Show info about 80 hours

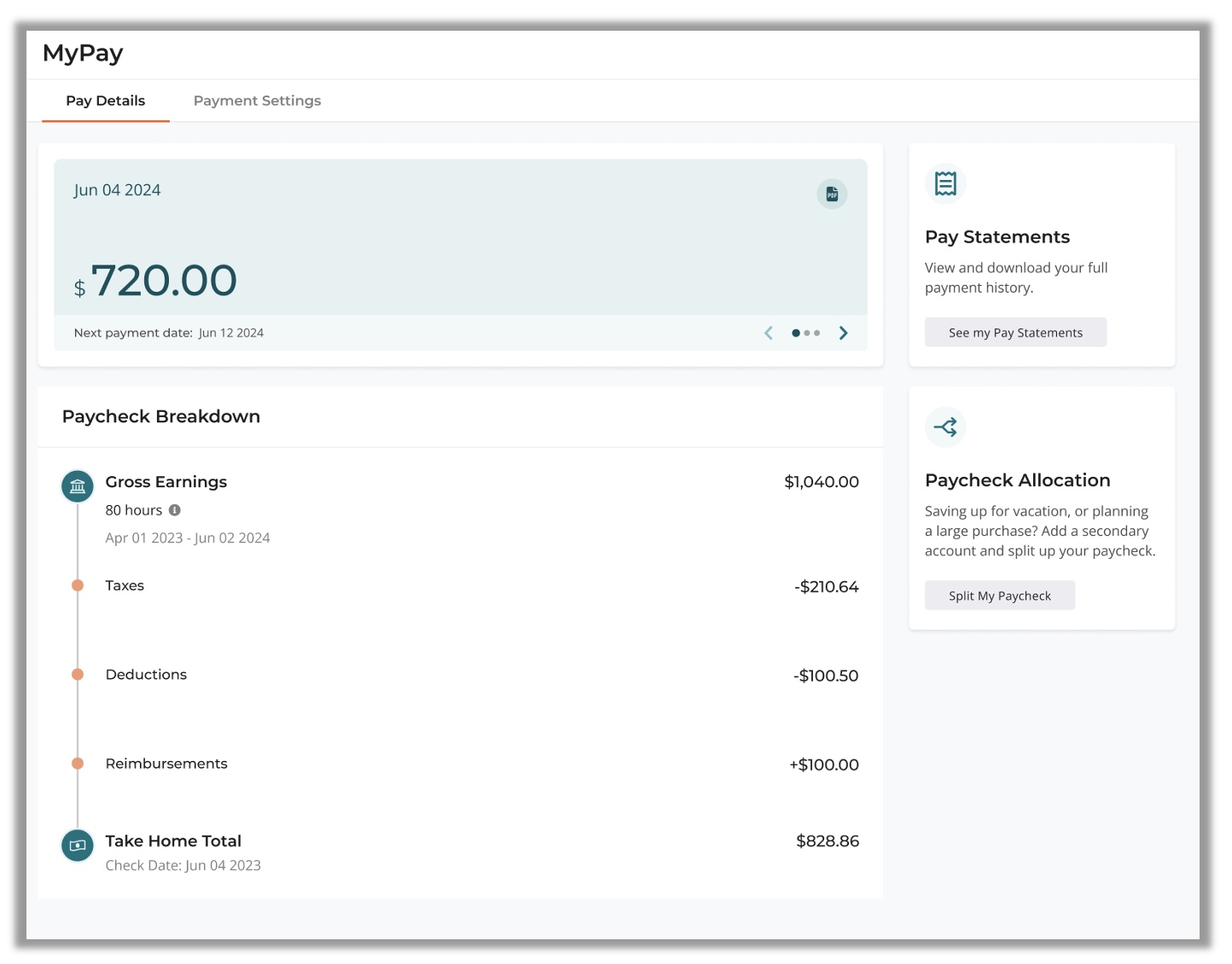(x=175, y=510)
